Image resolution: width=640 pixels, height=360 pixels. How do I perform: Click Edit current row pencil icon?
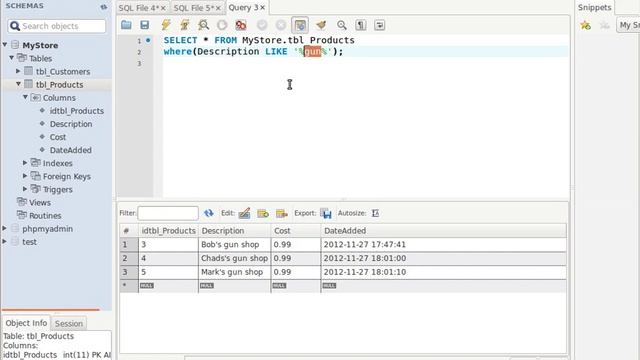(x=244, y=213)
